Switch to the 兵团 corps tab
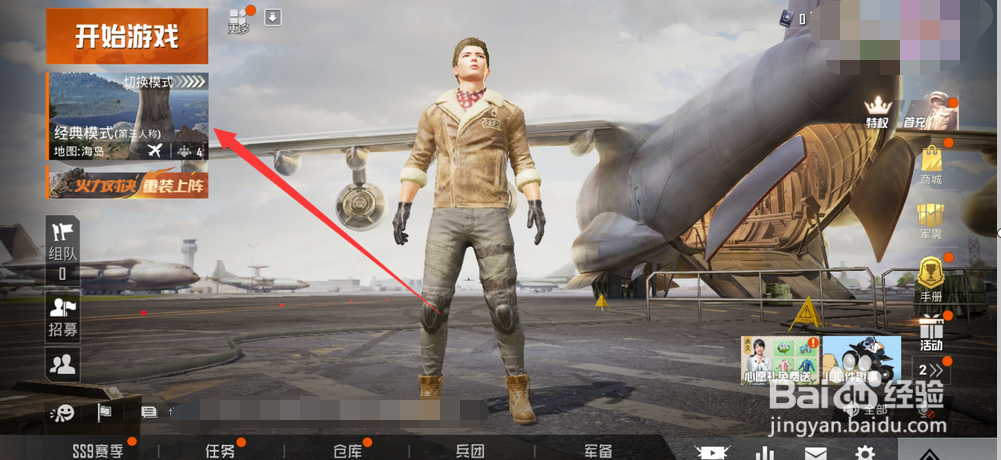1001x460 pixels. click(470, 451)
